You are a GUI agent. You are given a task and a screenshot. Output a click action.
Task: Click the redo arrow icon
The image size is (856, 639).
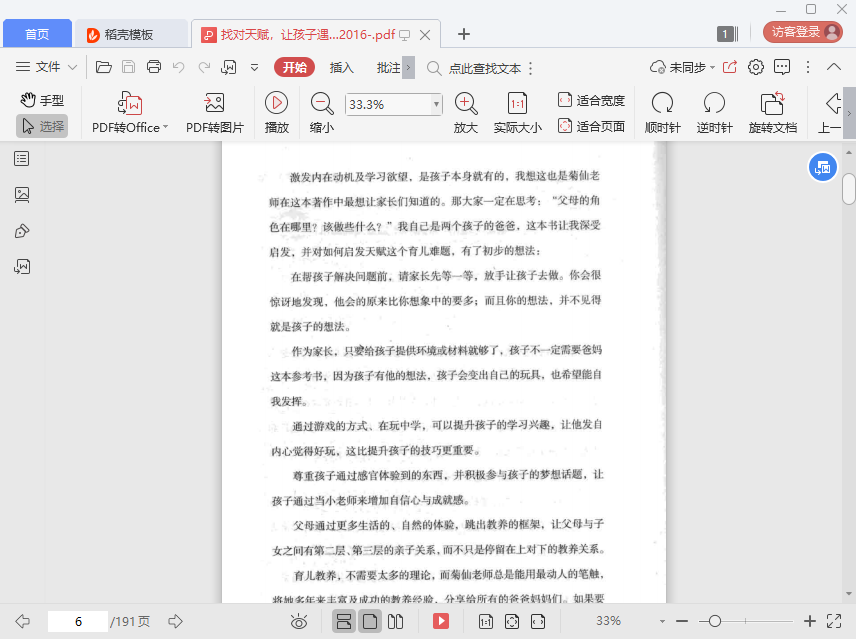[x=204, y=67]
